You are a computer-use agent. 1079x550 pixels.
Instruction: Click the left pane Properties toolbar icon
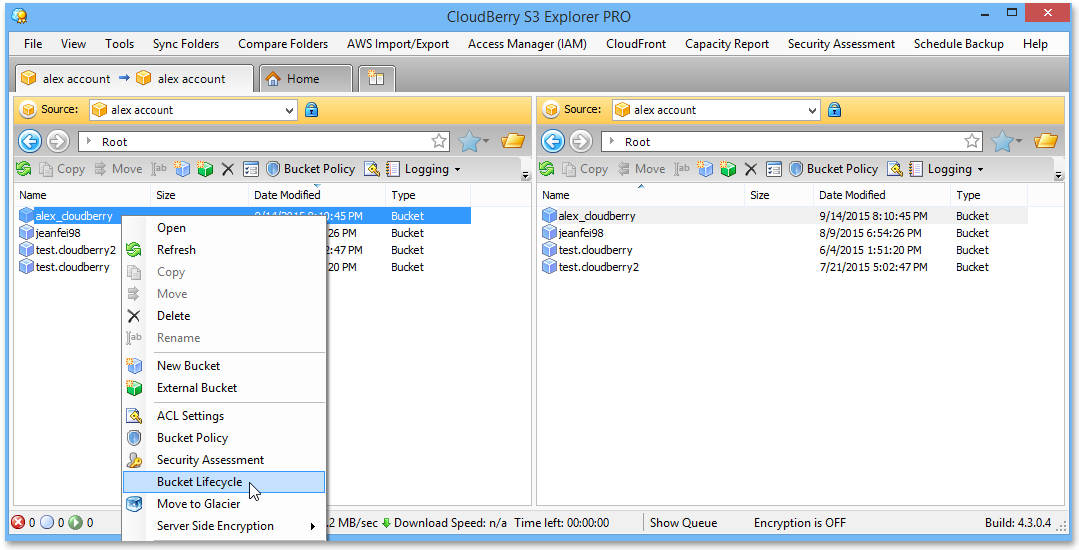[250, 169]
